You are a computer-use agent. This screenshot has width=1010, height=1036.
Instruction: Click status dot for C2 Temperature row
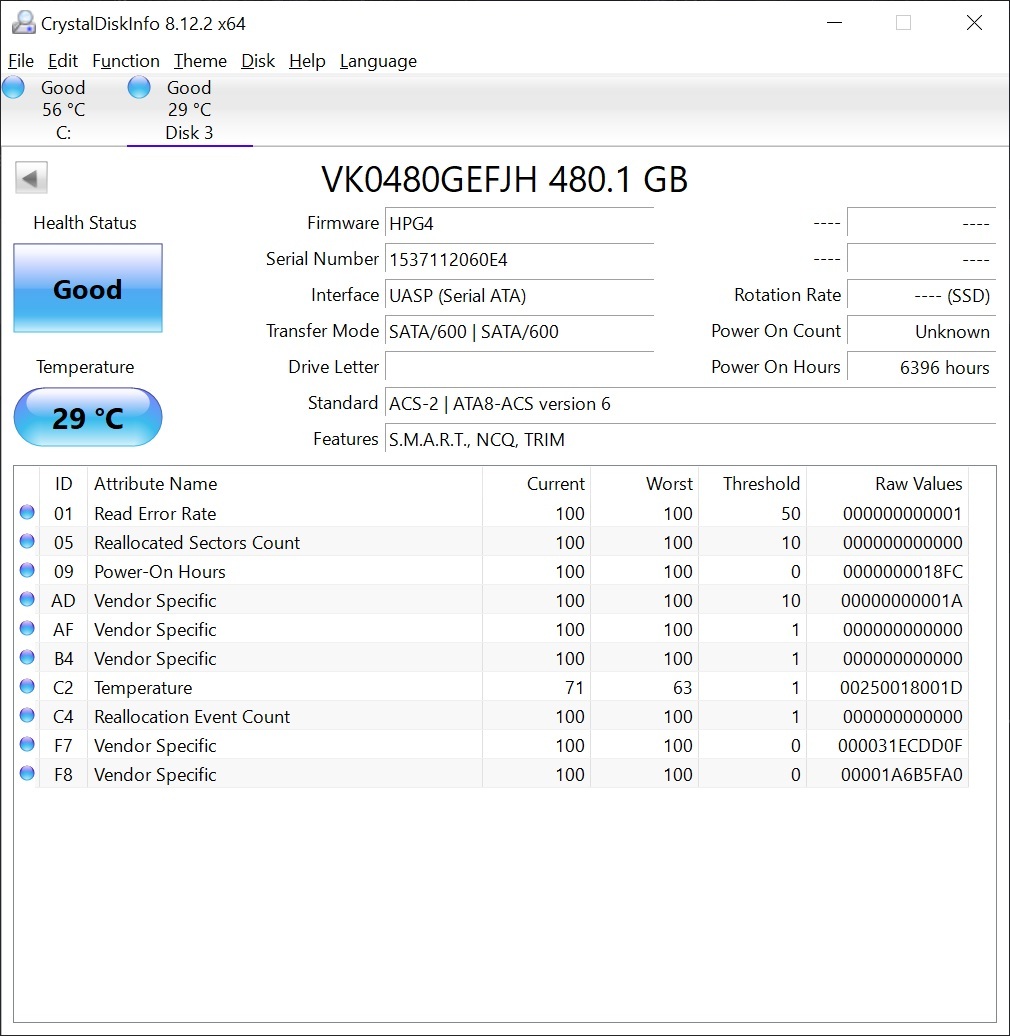27,686
